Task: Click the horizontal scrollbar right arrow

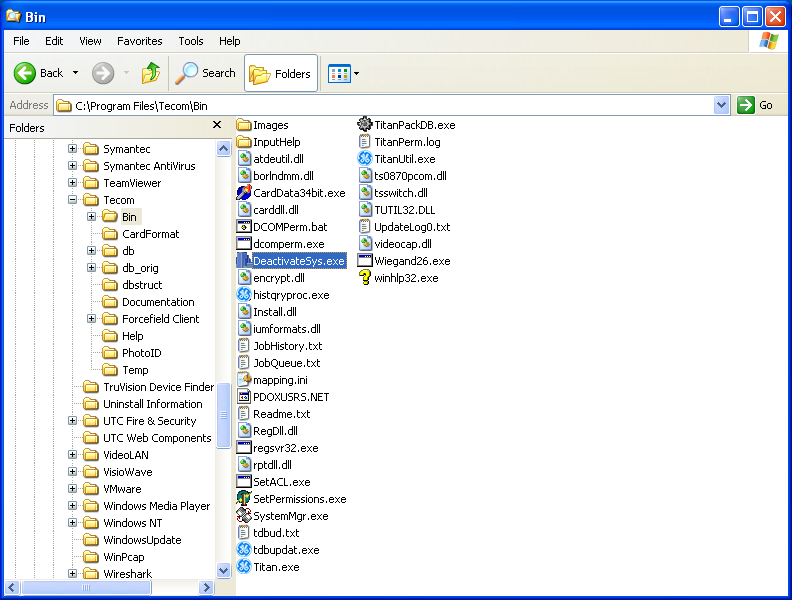Action: pyautogui.click(x=206, y=587)
